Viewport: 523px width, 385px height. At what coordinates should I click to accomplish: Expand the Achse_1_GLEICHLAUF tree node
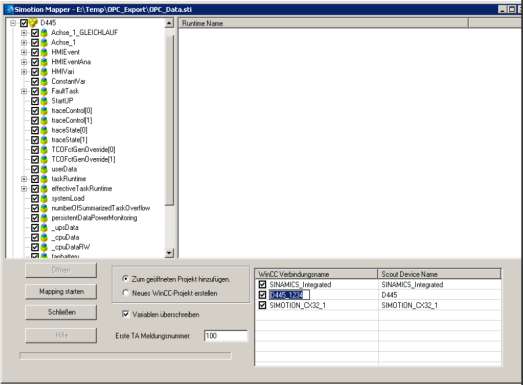click(x=24, y=33)
